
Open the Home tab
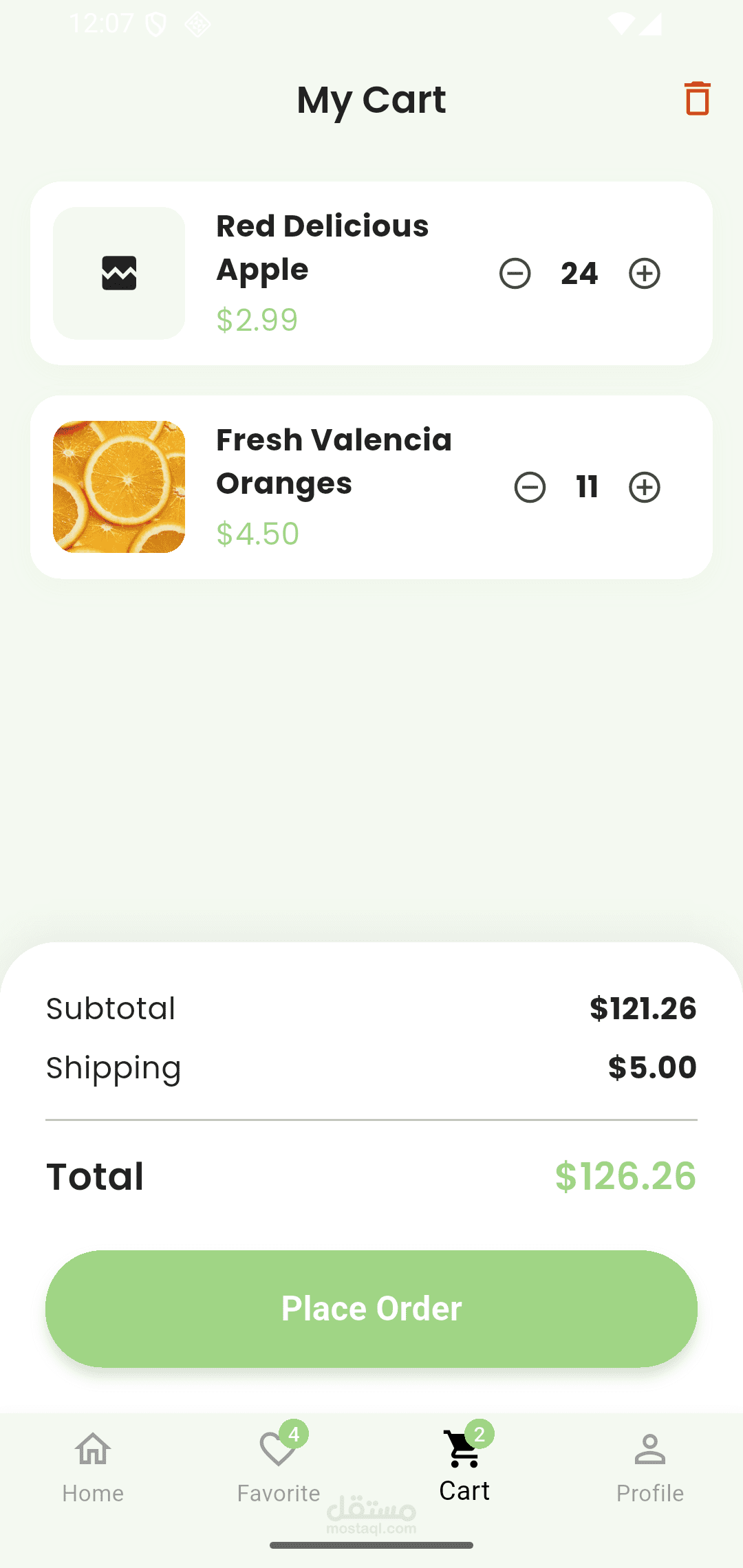[93, 1466]
